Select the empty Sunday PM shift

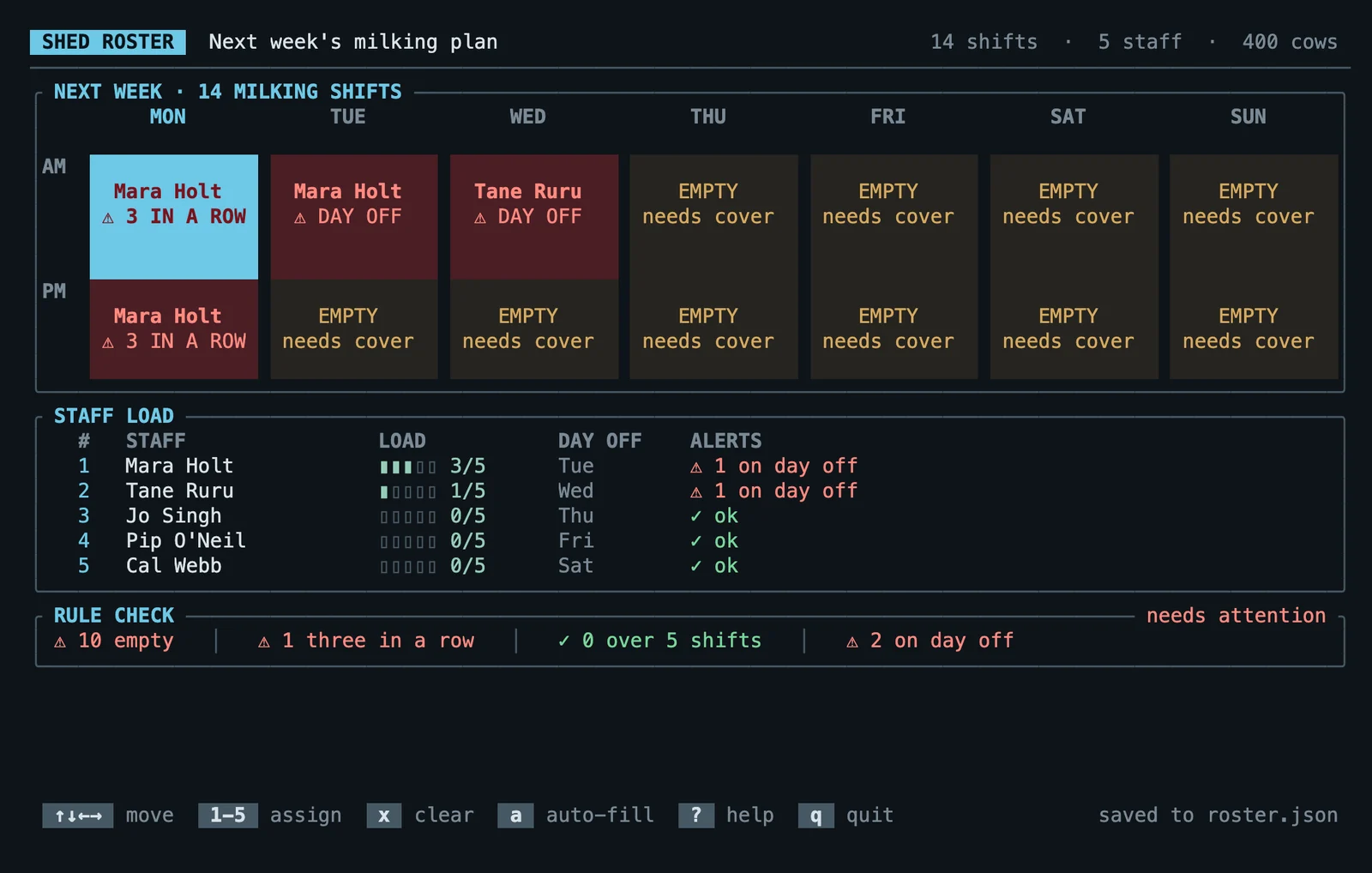1255,329
